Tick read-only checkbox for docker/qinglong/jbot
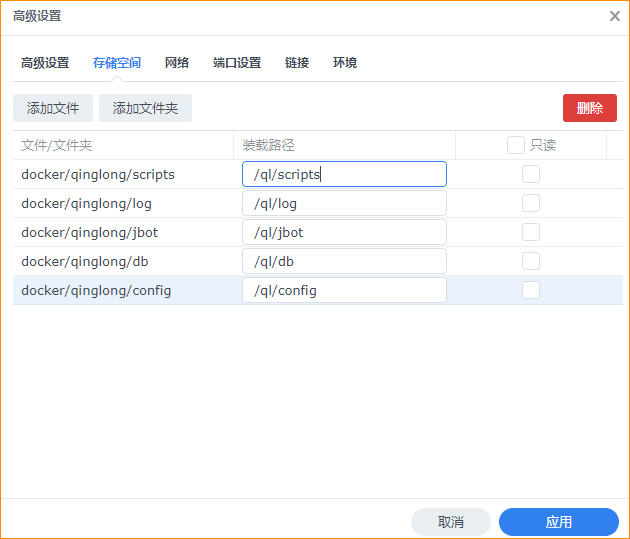630x539 pixels. pyautogui.click(x=531, y=232)
